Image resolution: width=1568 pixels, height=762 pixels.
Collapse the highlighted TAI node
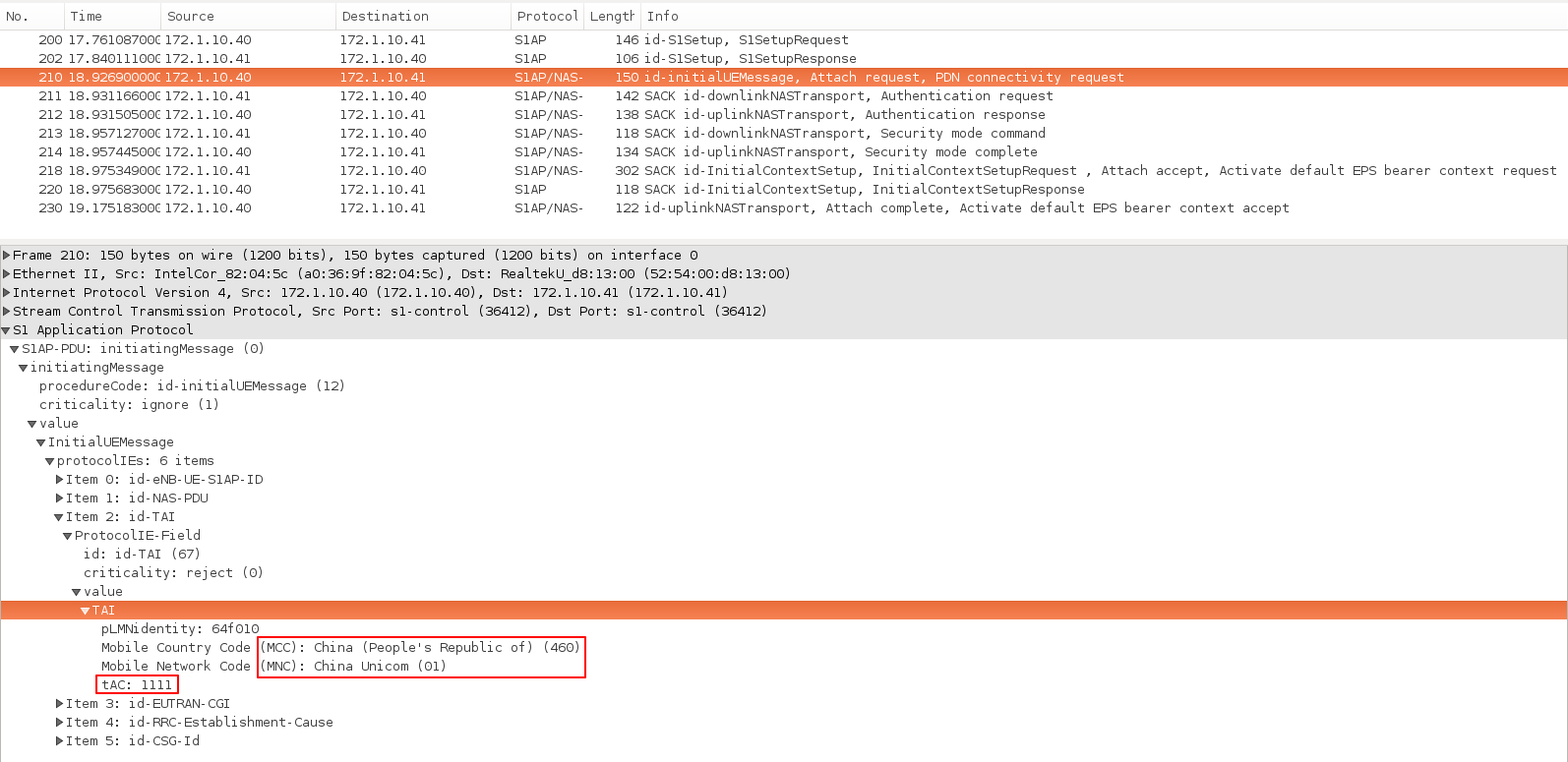86,611
